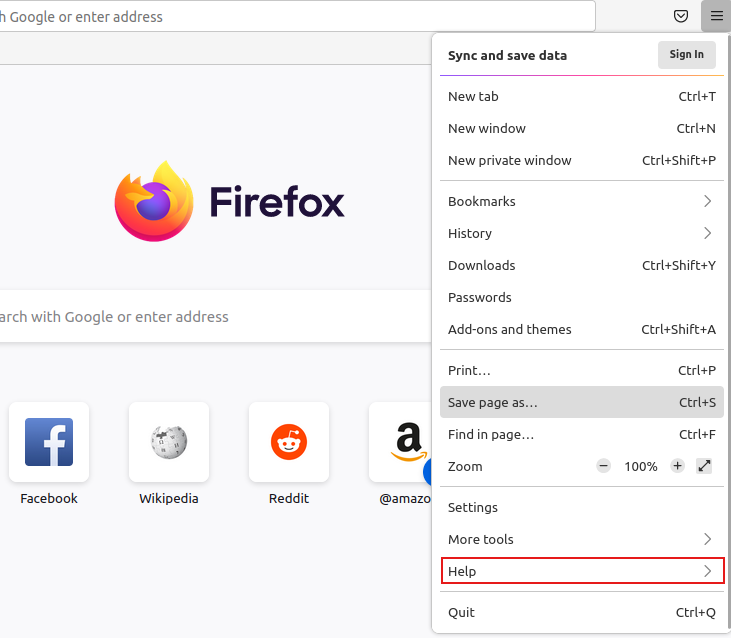Expand the Bookmarks submenu arrow
Viewport: 731px width, 638px height.
(x=707, y=201)
